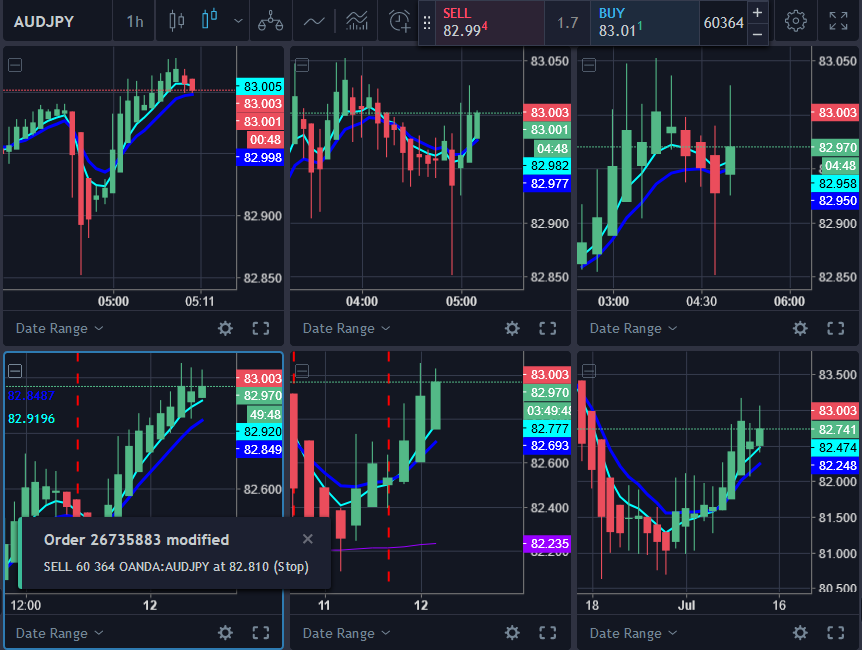Toggle the legend box on the top-right chart
862x650 pixels.
coord(589,65)
